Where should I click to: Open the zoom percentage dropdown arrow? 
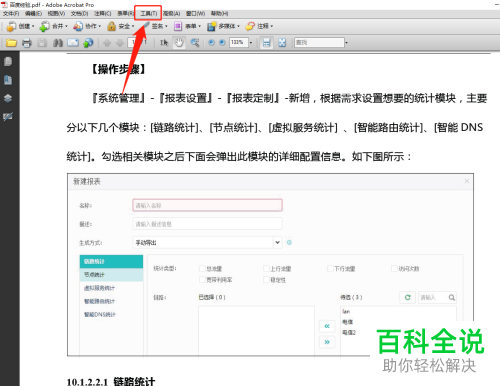click(x=251, y=43)
